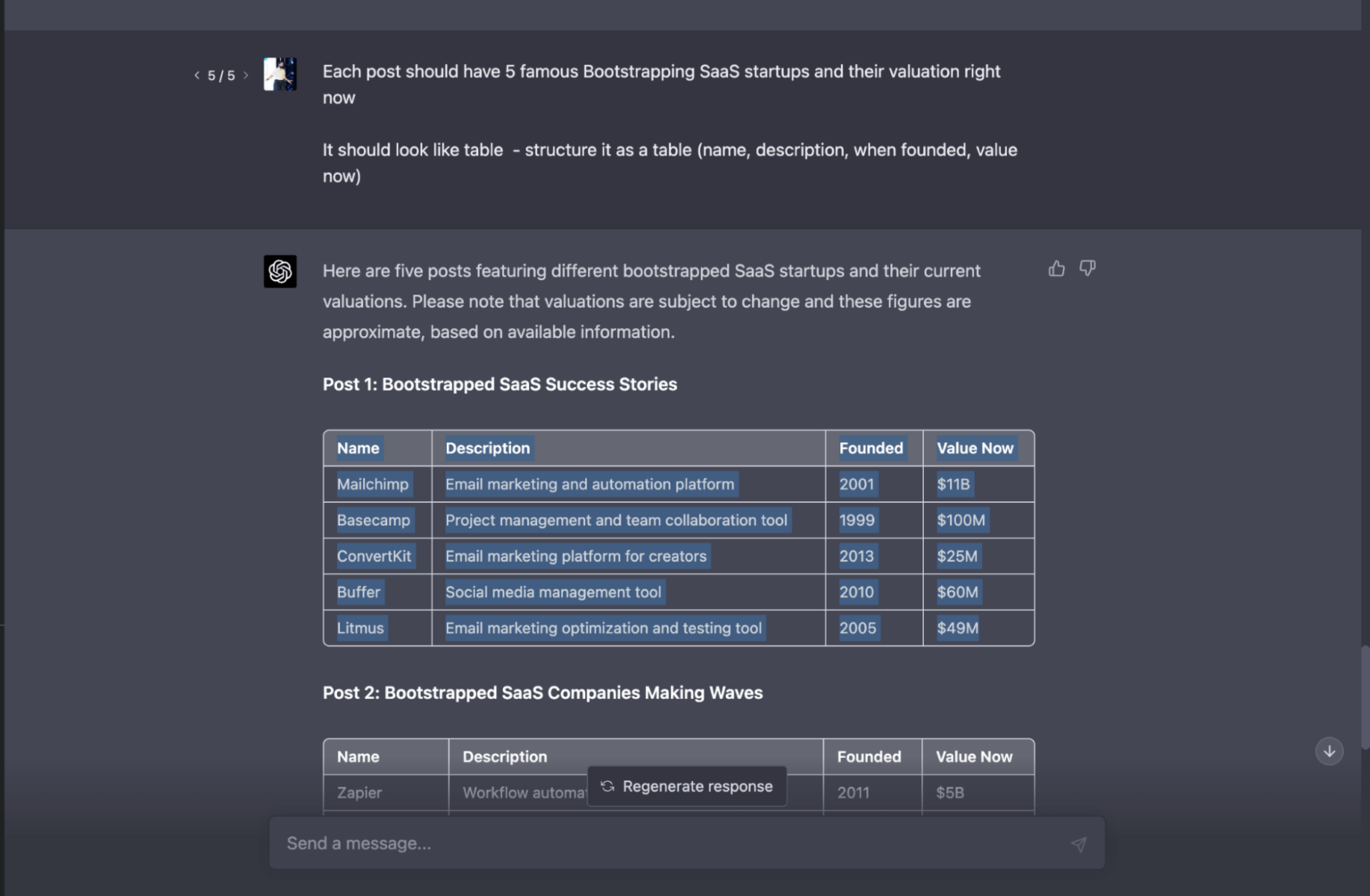Screen dimensions: 1370x896
Task: Select the Mailchimp cell in the table
Action: pos(373,484)
